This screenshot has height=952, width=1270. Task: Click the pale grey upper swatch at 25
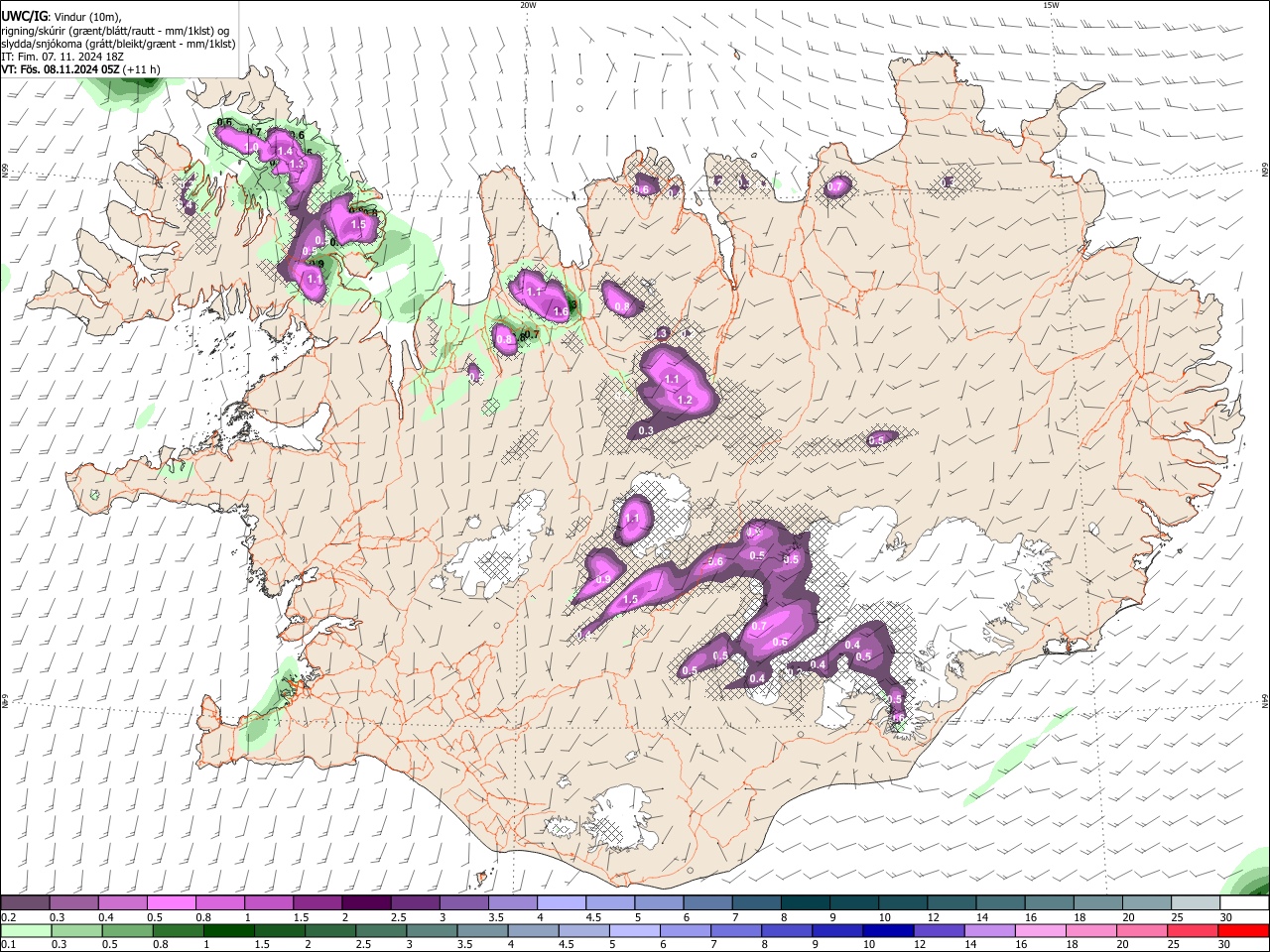[1197, 902]
